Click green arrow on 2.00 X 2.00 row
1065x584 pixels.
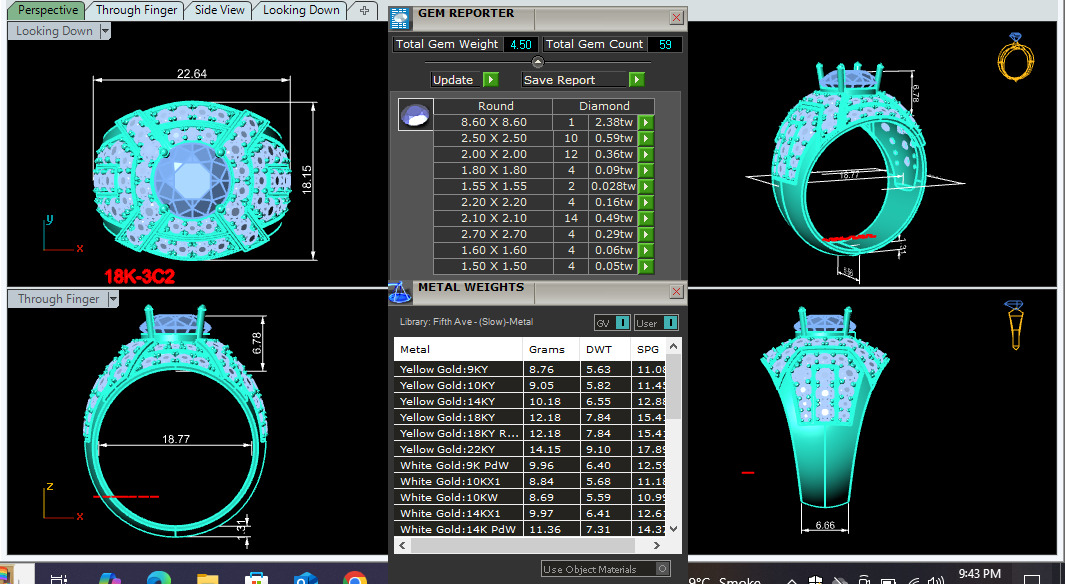click(646, 154)
